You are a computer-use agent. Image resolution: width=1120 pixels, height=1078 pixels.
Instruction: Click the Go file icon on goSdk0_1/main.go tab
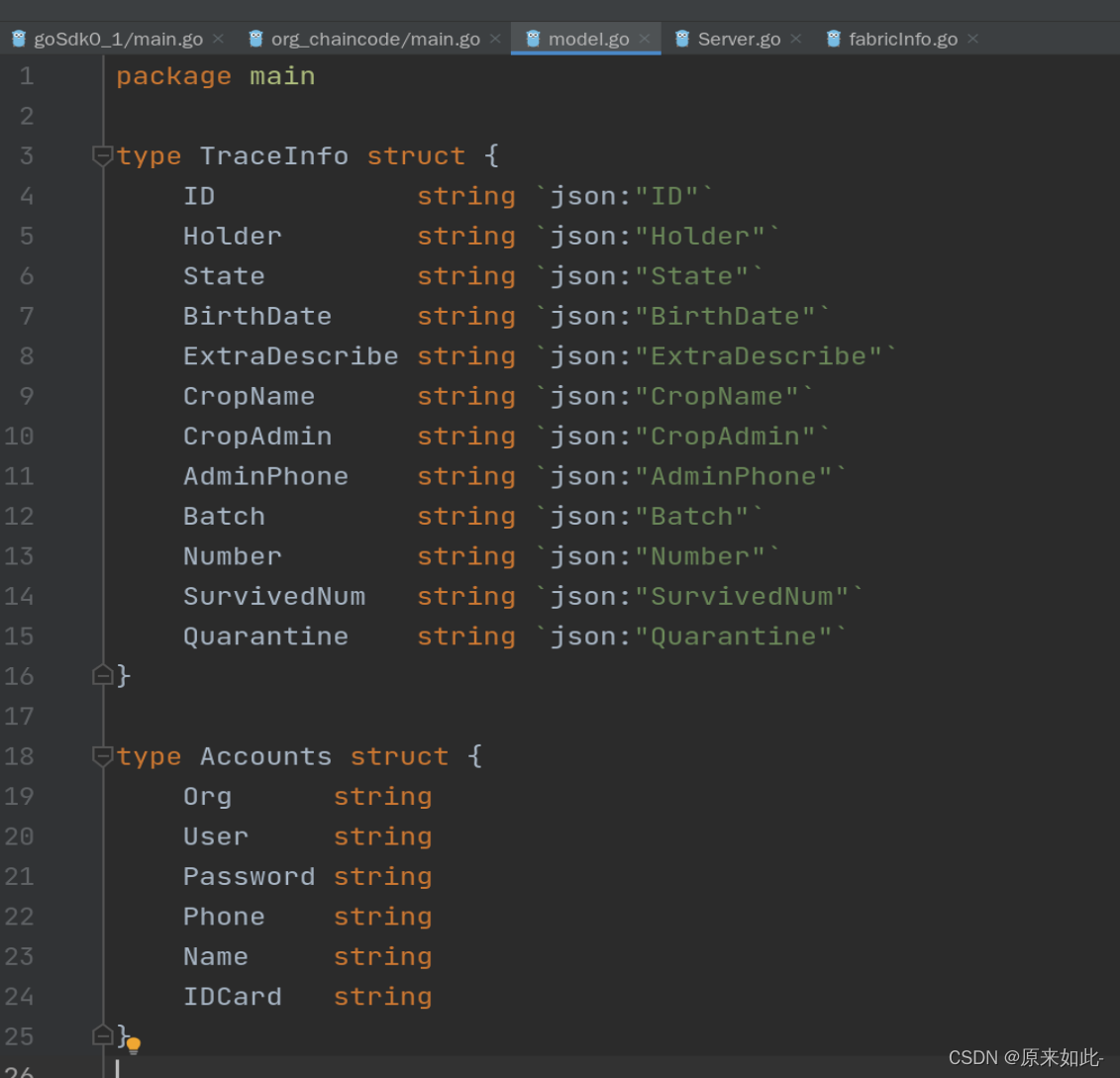pos(19,39)
